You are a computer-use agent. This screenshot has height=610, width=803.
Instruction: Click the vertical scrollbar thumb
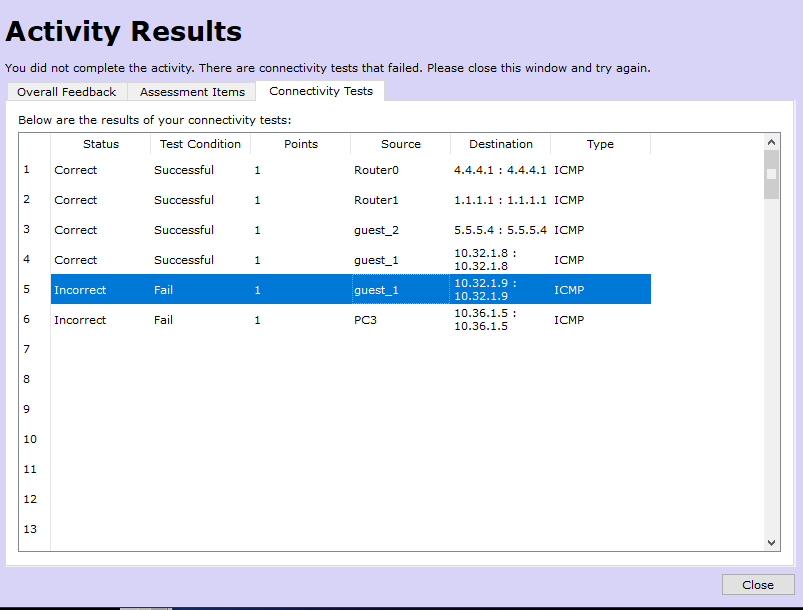[x=771, y=174]
